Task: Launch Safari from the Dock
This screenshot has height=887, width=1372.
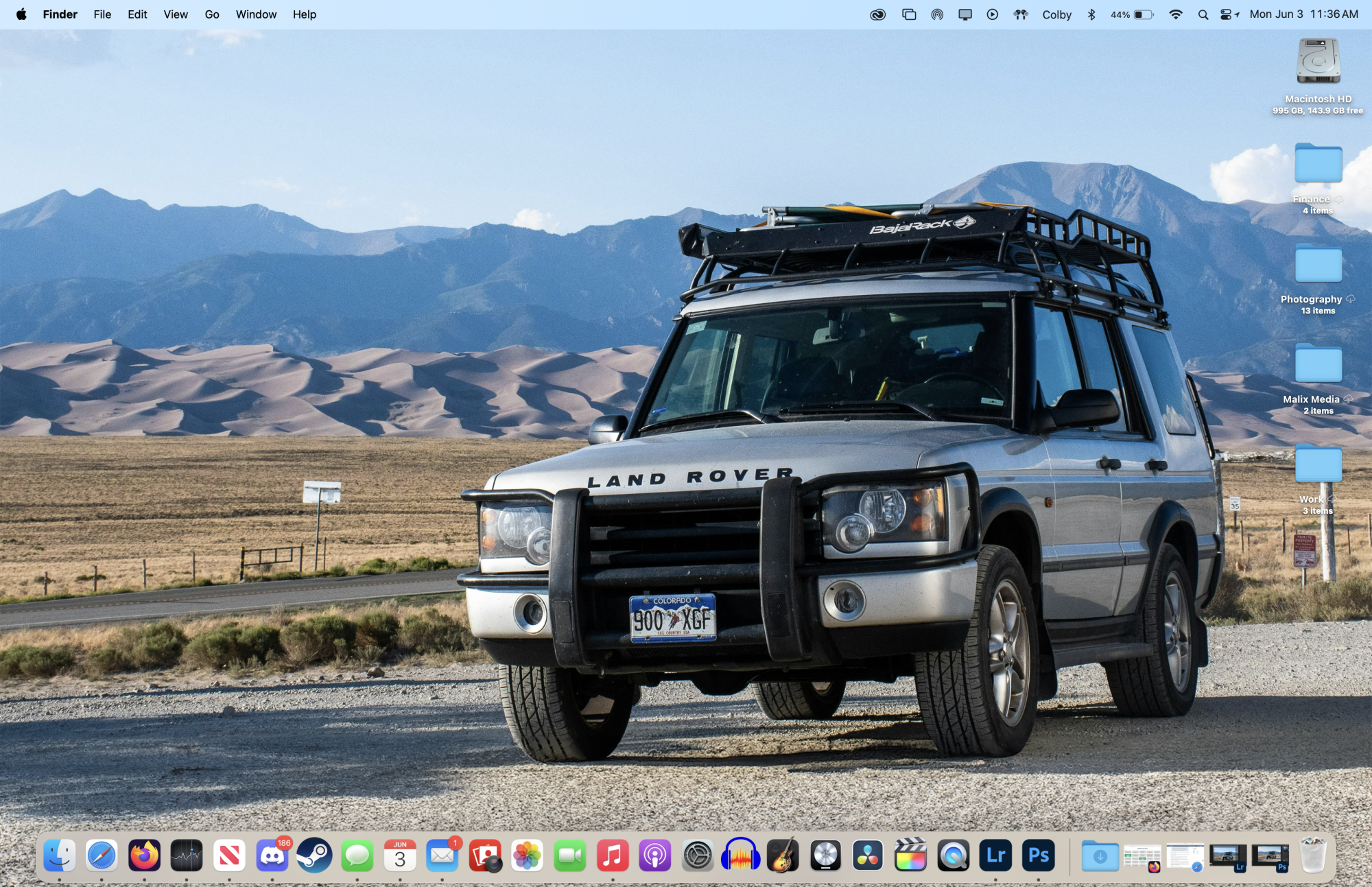Action: [102, 855]
